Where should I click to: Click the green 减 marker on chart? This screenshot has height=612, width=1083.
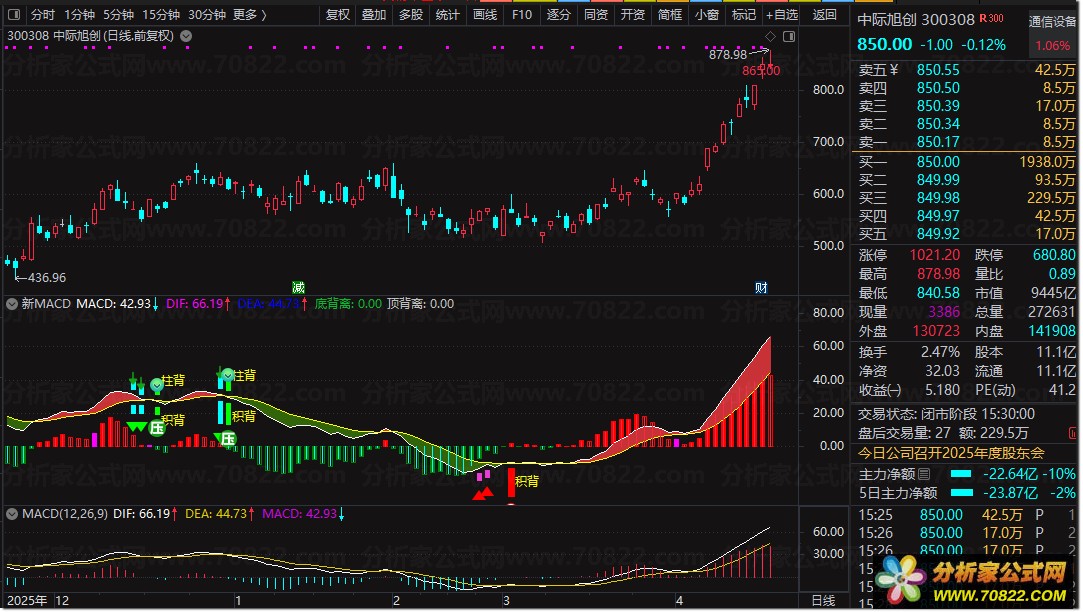coord(298,287)
